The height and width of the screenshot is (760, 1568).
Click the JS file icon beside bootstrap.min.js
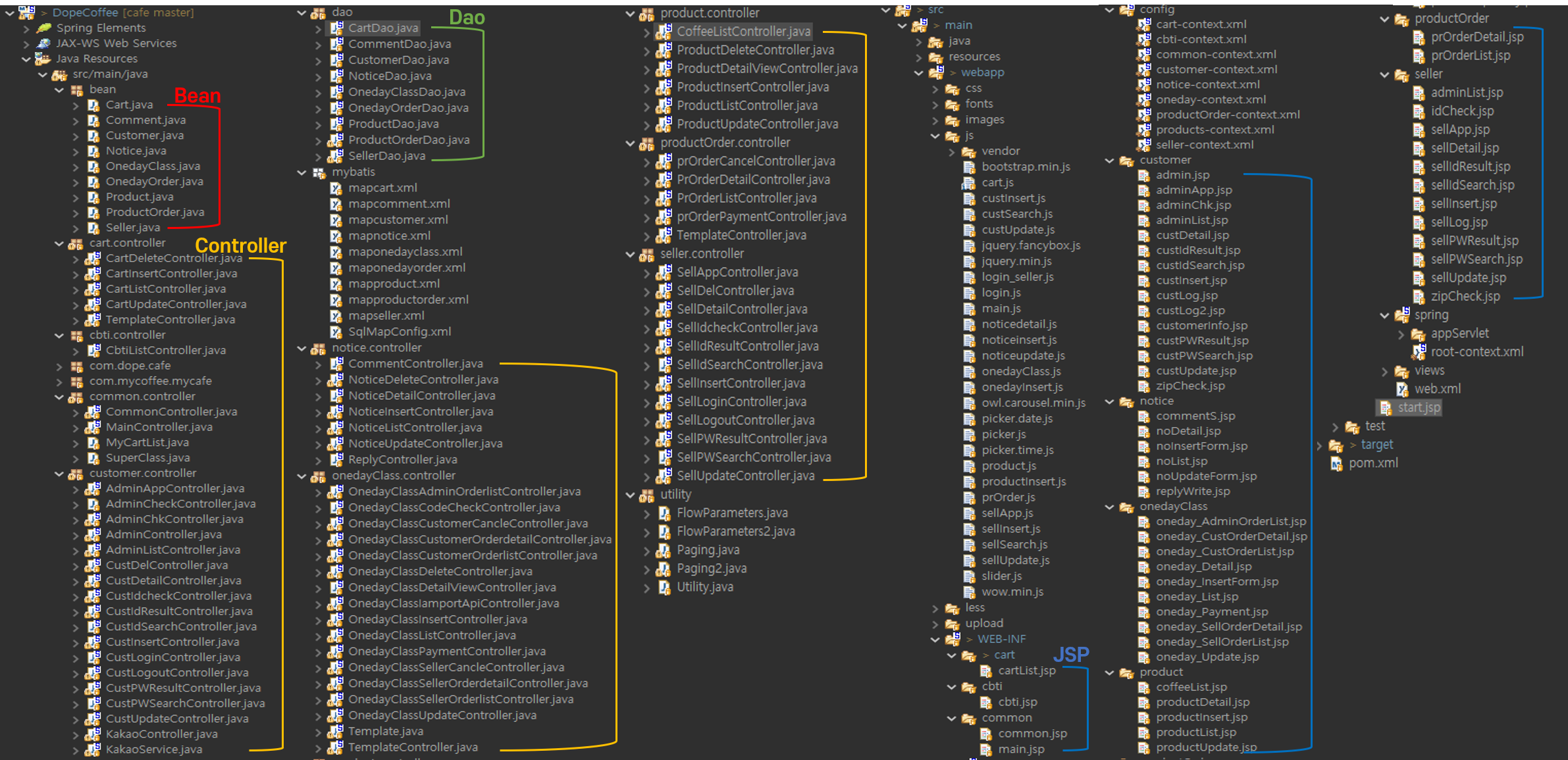pos(969,167)
